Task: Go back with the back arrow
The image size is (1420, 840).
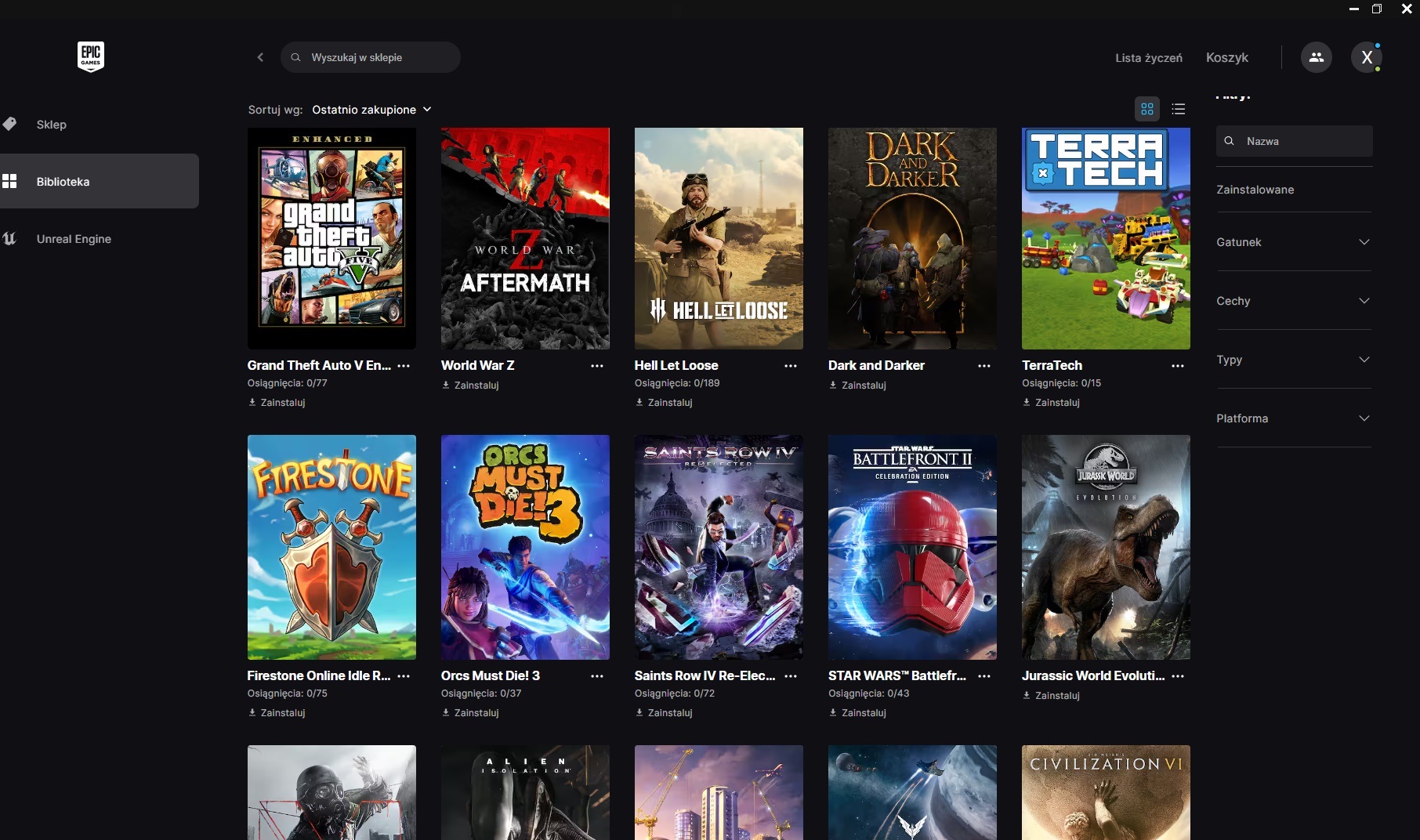Action: tap(260, 57)
